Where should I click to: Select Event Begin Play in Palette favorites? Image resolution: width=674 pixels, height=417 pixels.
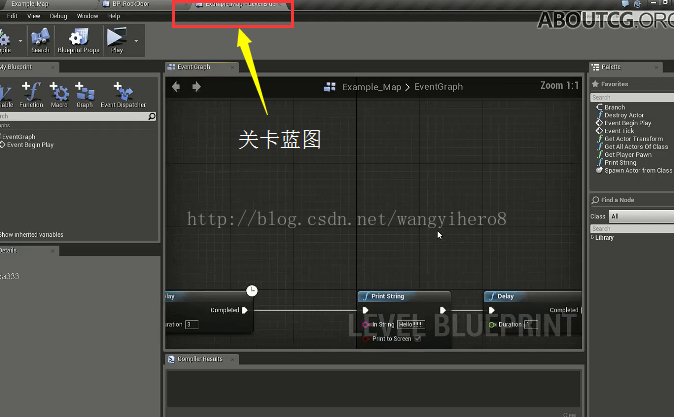click(x=628, y=123)
